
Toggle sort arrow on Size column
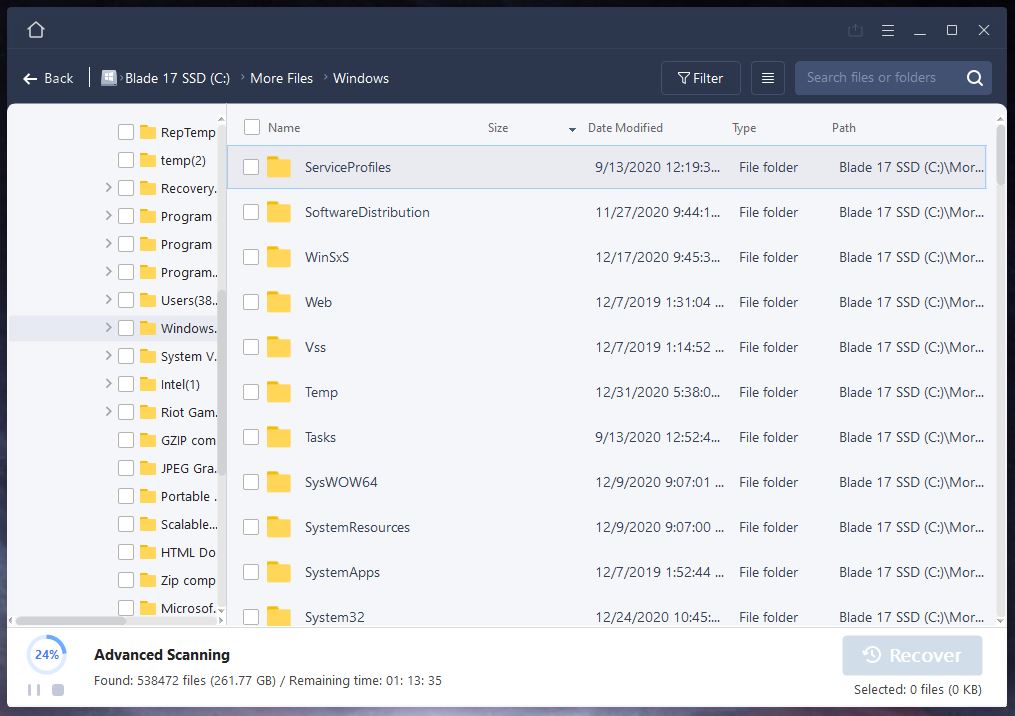coord(572,129)
